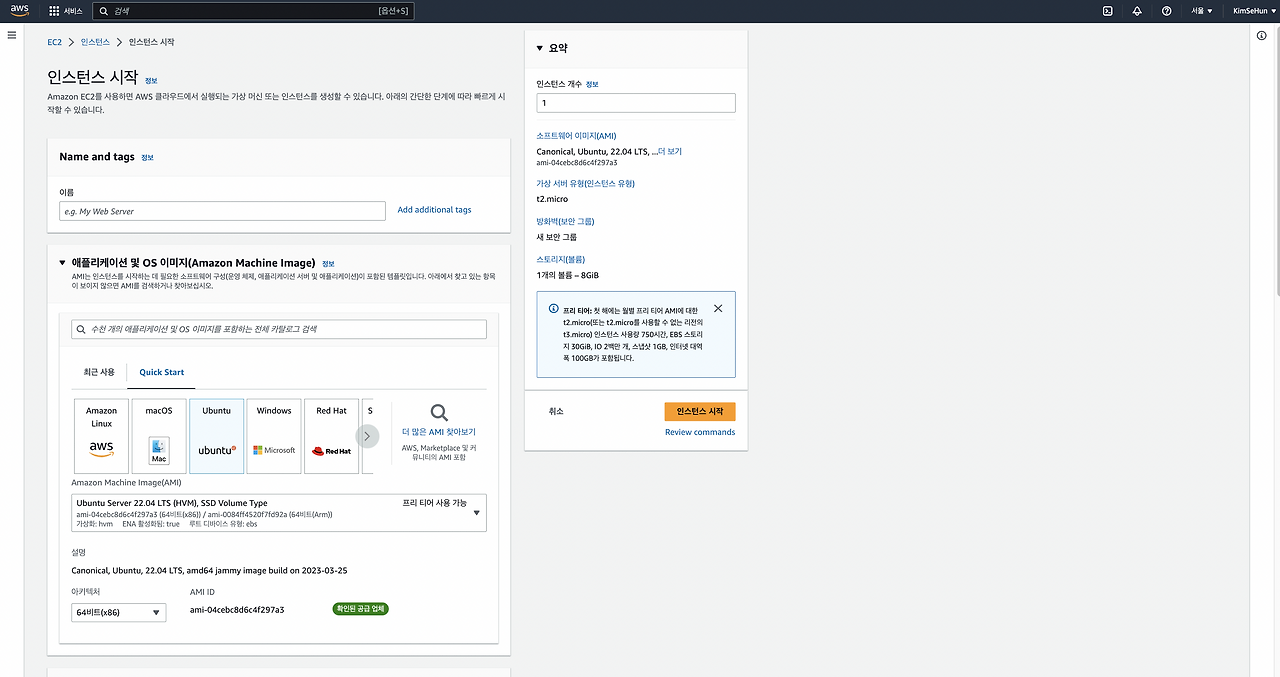Switch to the 최근 사용 tab
Image resolution: width=1280 pixels, height=677 pixels.
click(99, 371)
